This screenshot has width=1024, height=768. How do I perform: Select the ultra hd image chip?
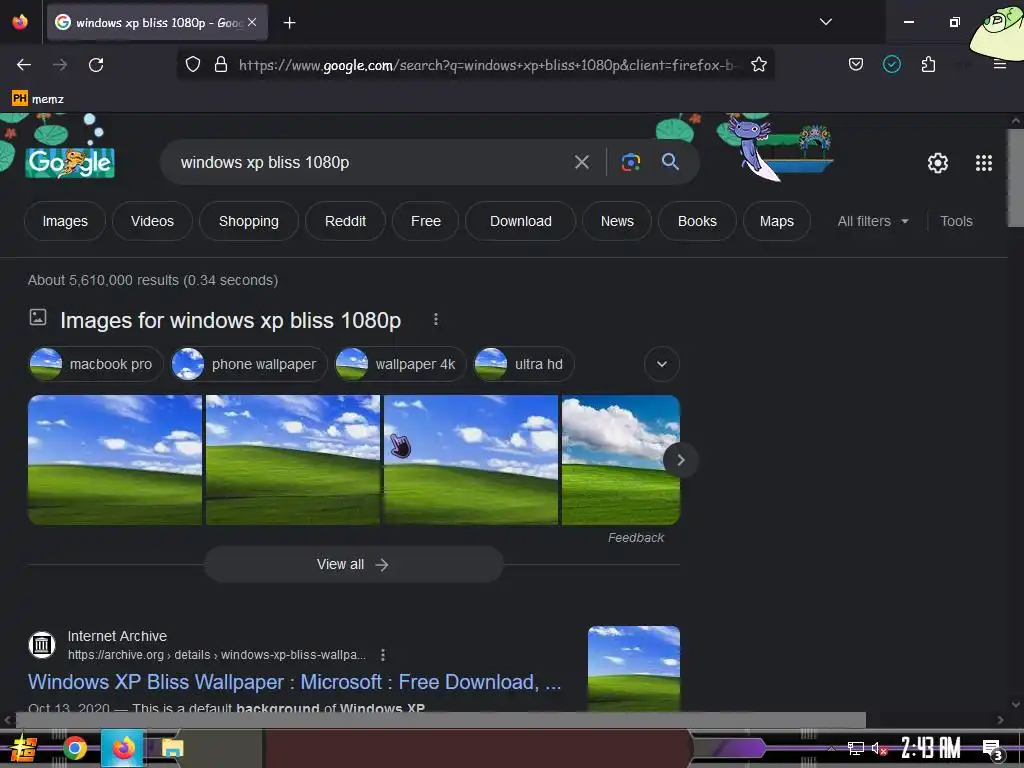pos(524,364)
